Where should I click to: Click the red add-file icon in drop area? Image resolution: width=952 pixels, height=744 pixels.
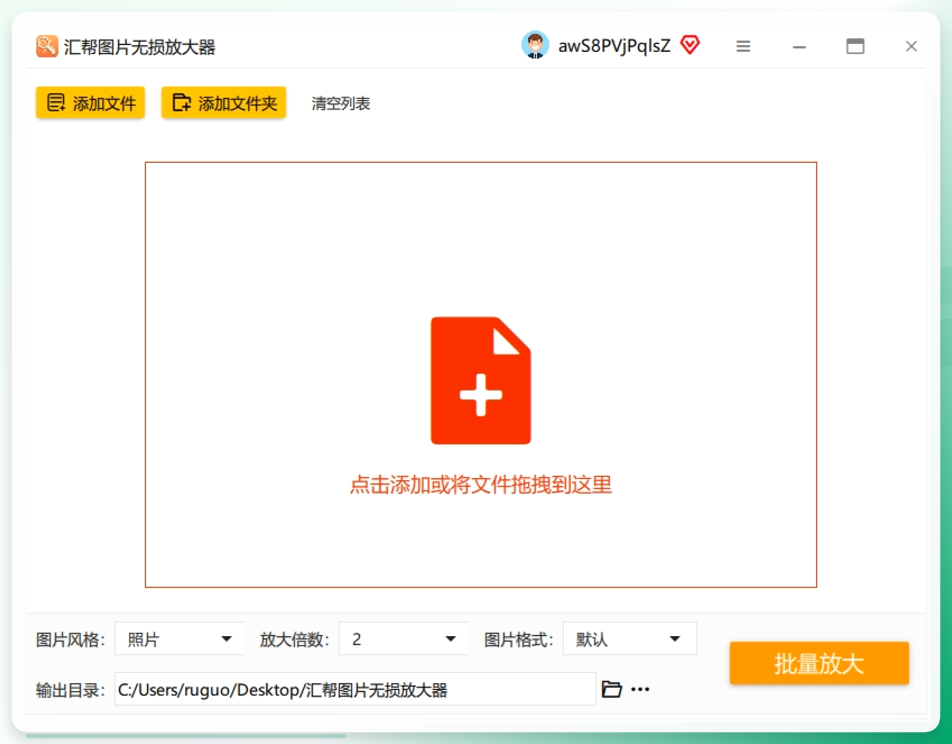click(481, 380)
